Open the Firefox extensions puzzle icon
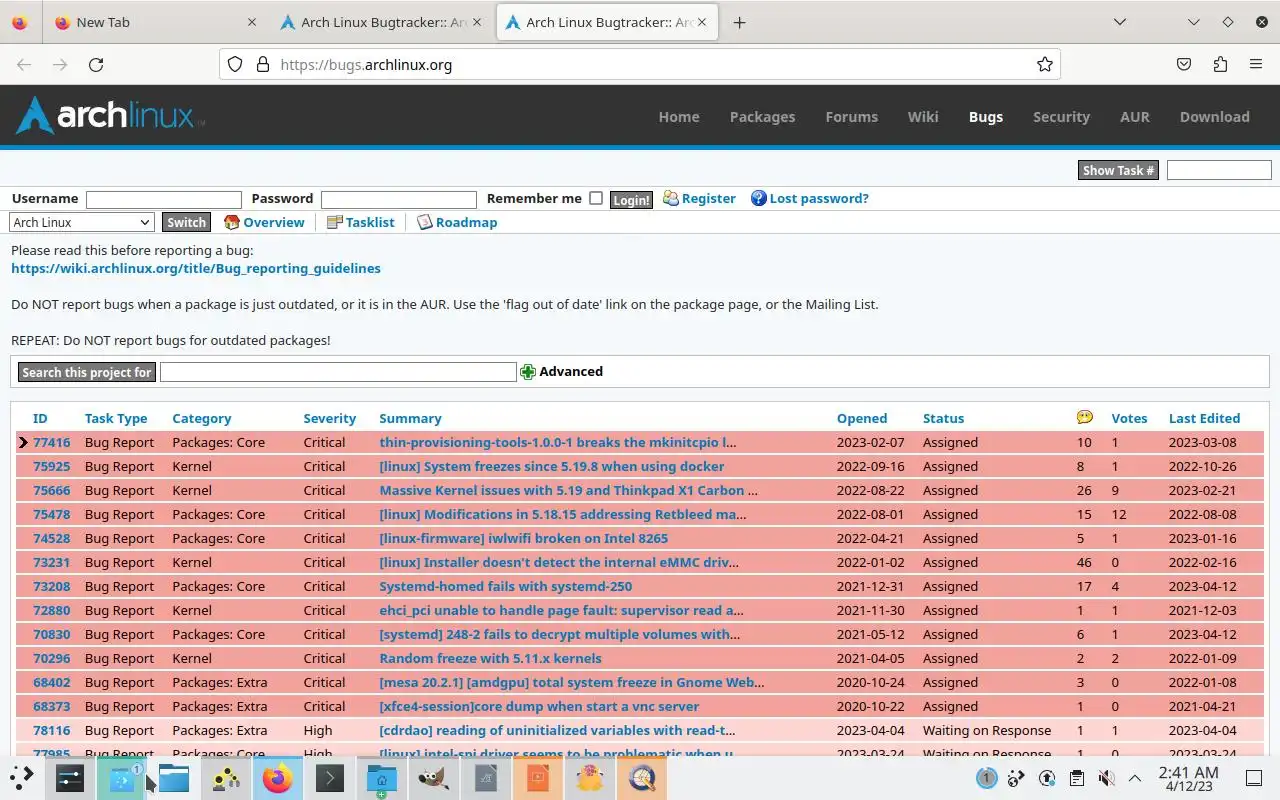Image resolution: width=1280 pixels, height=800 pixels. [x=1220, y=64]
